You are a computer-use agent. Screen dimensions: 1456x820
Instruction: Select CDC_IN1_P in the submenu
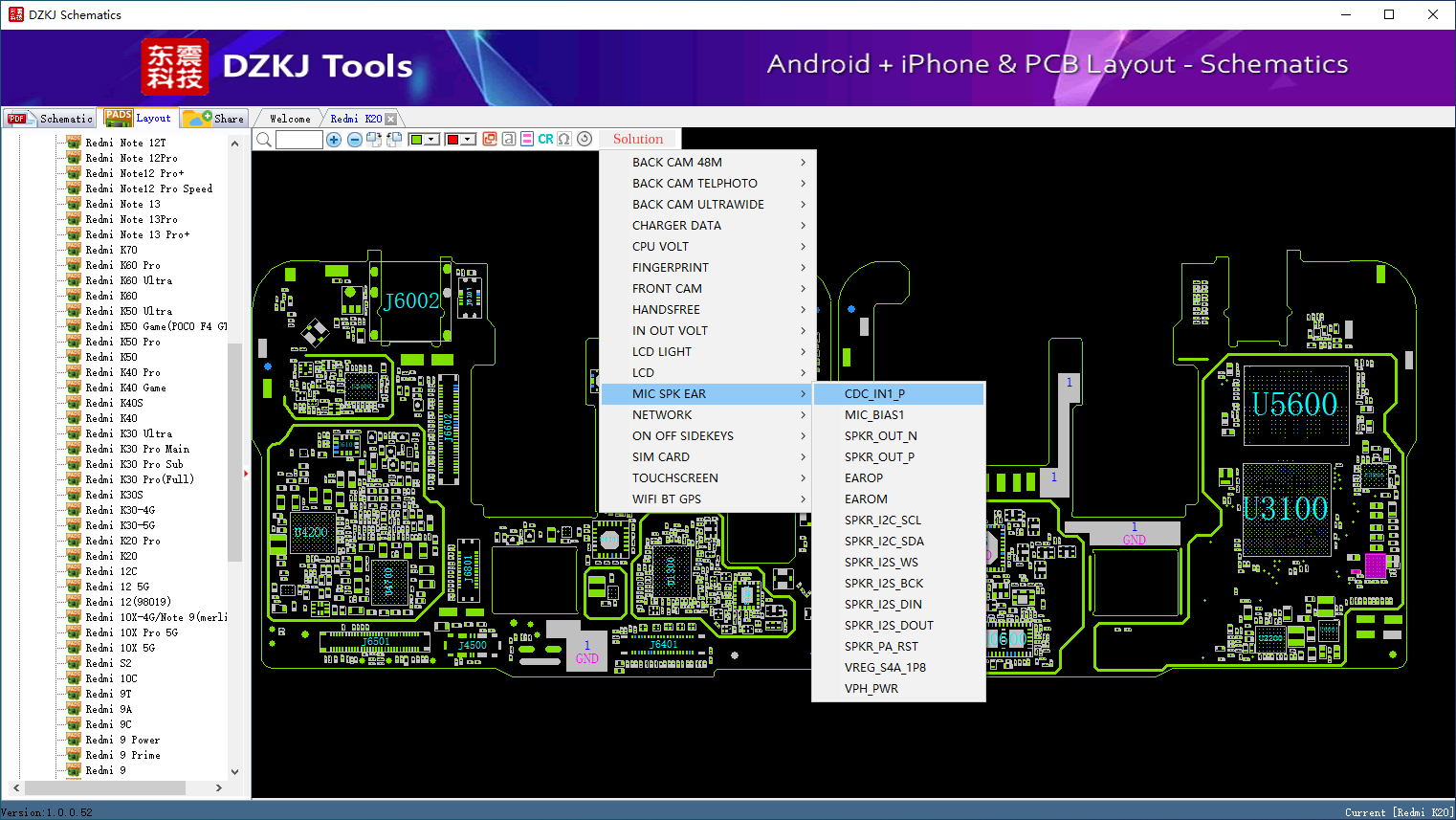(898, 394)
